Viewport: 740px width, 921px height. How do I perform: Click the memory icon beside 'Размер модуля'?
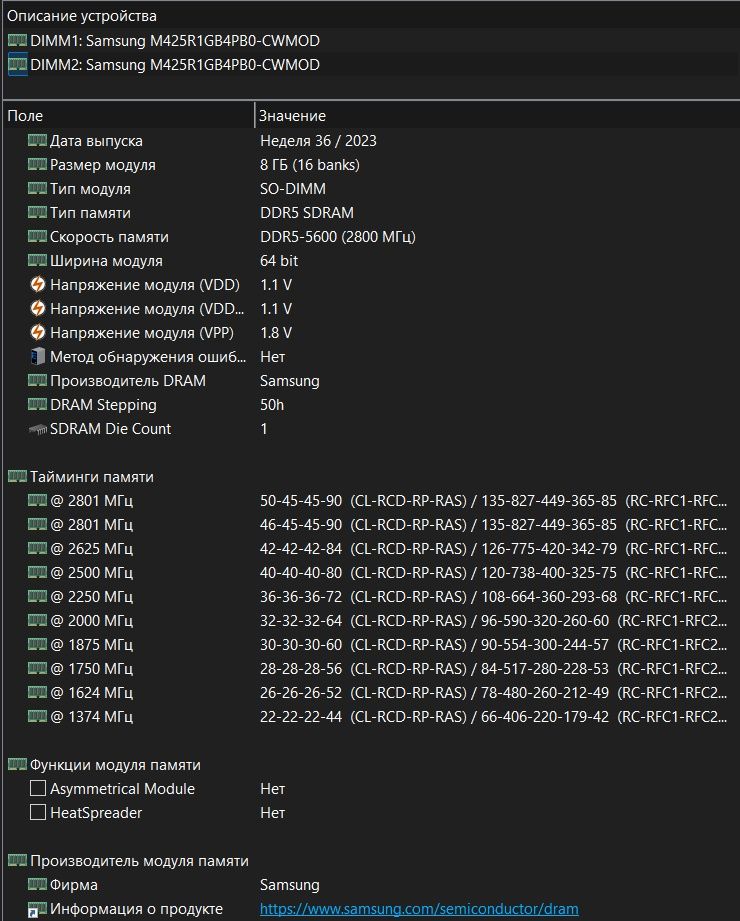point(37,164)
